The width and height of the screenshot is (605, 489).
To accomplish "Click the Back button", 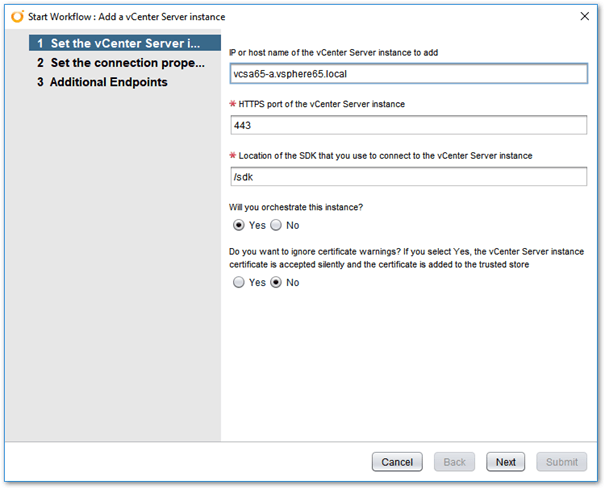I will [x=454, y=462].
